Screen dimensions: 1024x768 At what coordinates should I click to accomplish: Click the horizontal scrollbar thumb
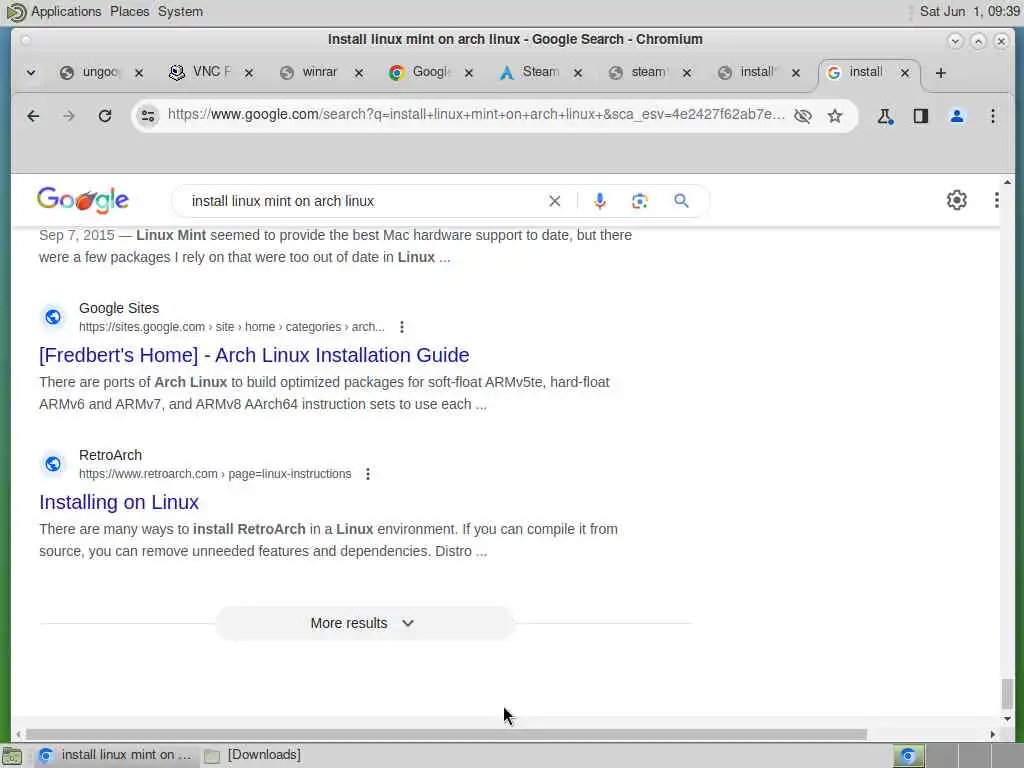(x=445, y=735)
